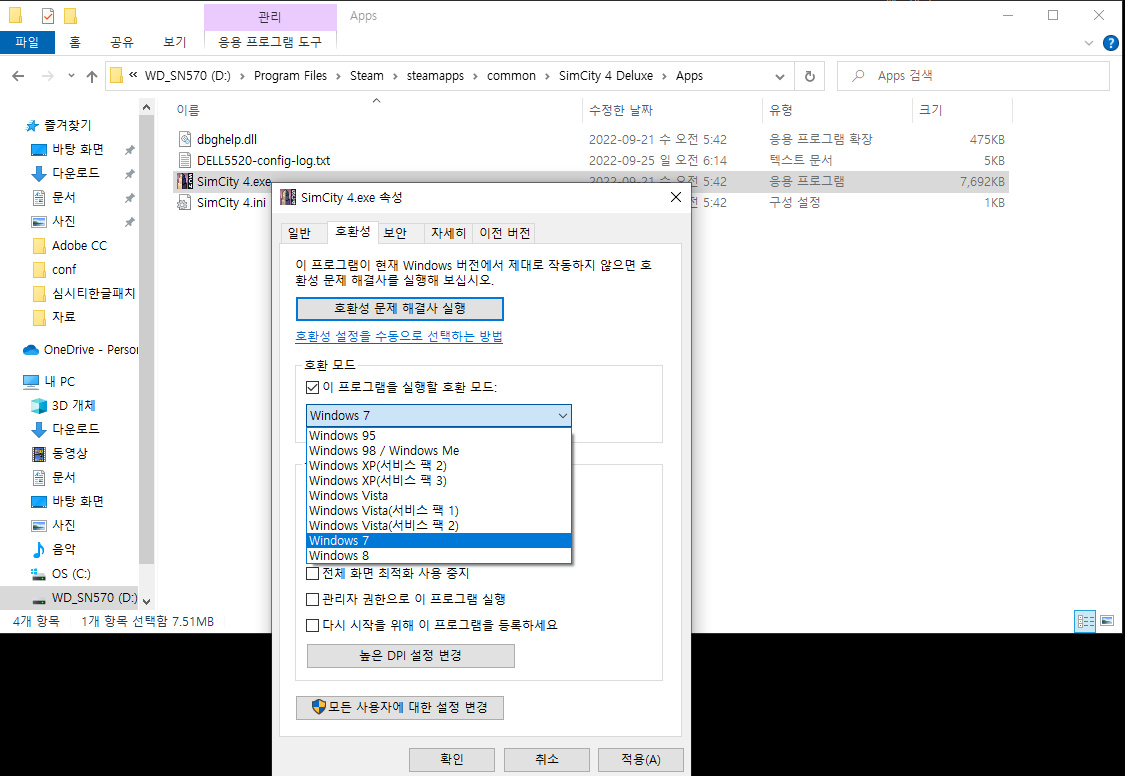Click the DELL5520-config-log.txt file icon
1125x776 pixels.
(185, 160)
